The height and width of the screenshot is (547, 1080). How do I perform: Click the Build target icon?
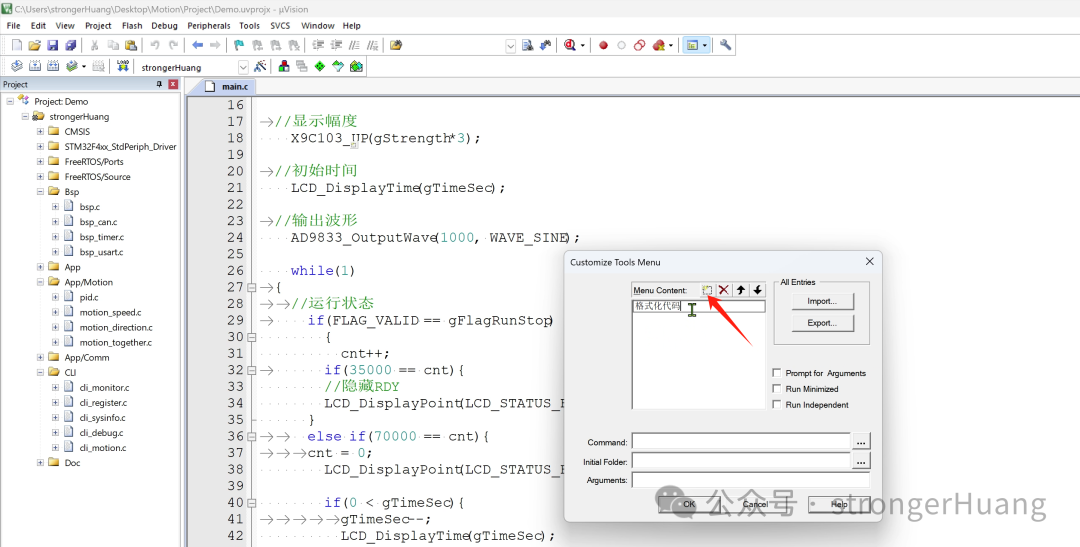(34, 66)
